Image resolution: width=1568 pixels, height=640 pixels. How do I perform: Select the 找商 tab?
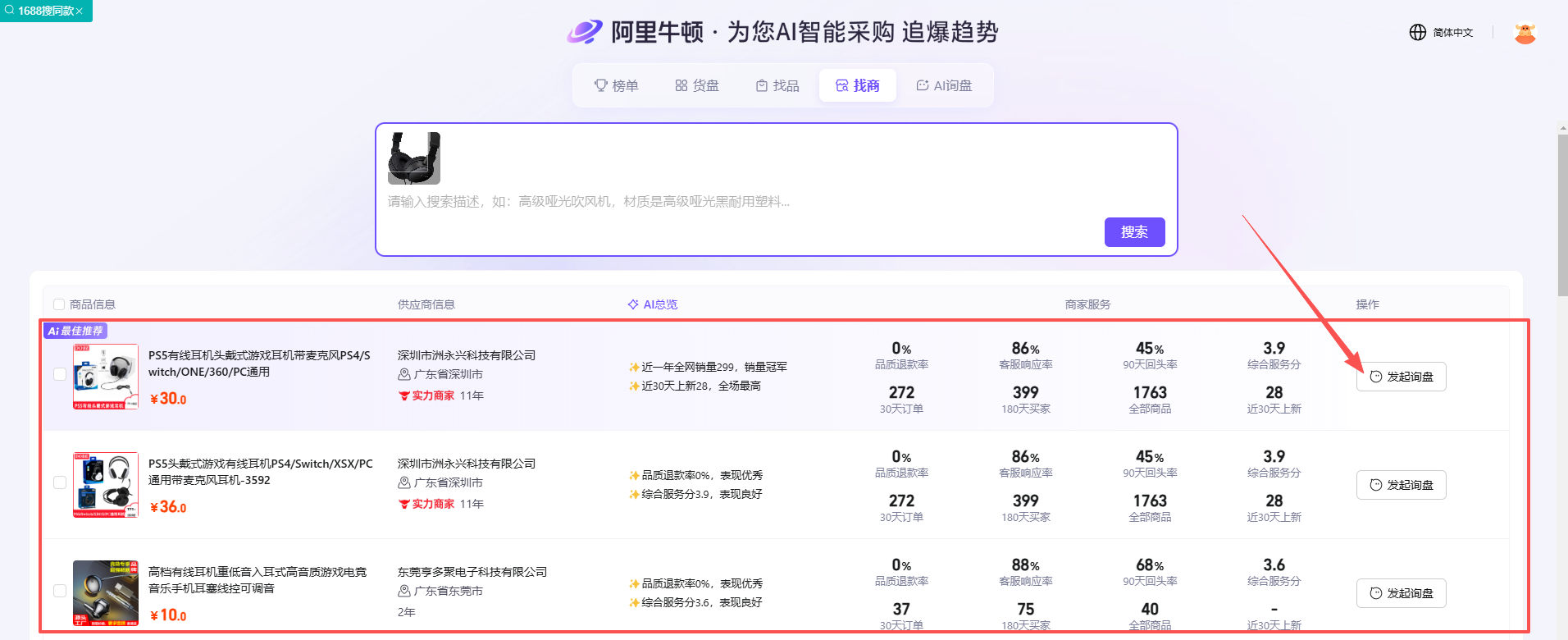pyautogui.click(x=858, y=85)
